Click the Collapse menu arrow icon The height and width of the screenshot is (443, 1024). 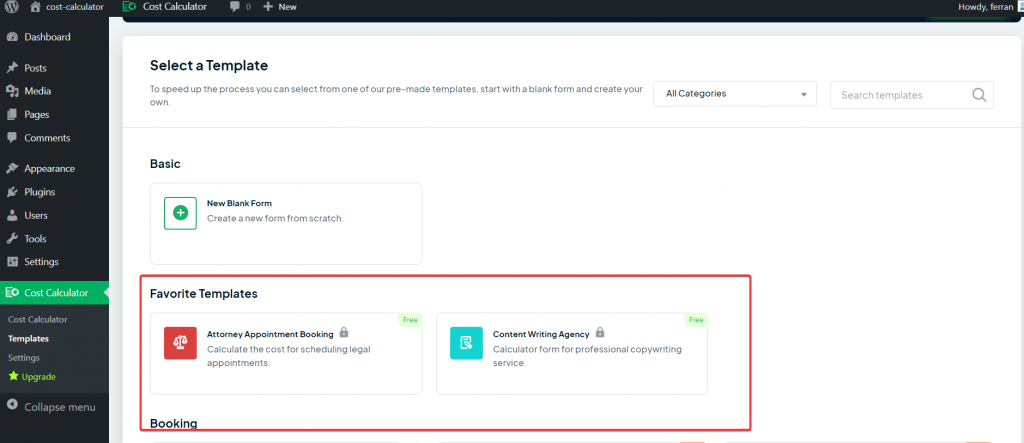pos(12,406)
